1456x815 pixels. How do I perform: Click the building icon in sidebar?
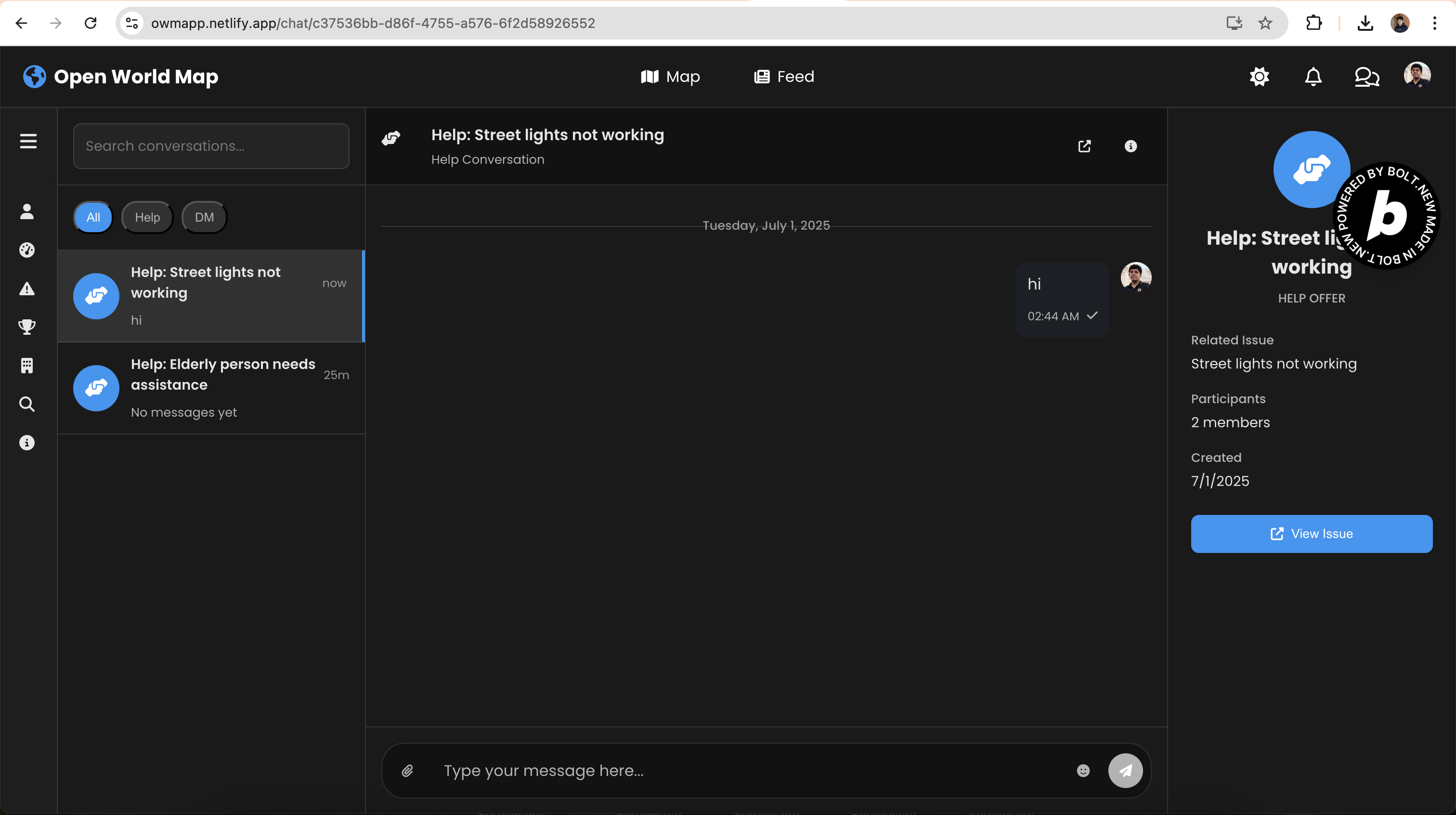point(27,366)
